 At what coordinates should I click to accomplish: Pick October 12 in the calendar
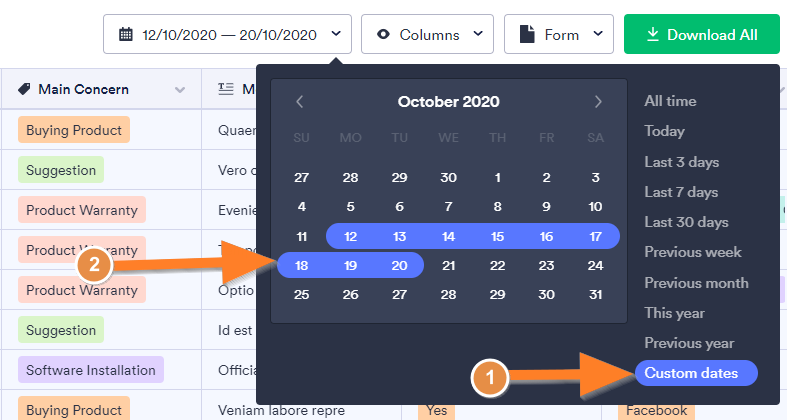350,237
